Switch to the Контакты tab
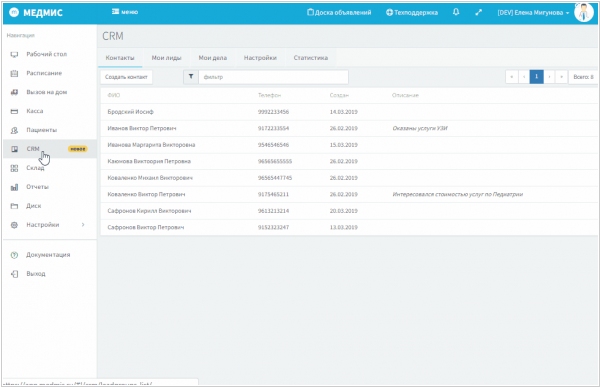600x387 pixels. point(120,58)
